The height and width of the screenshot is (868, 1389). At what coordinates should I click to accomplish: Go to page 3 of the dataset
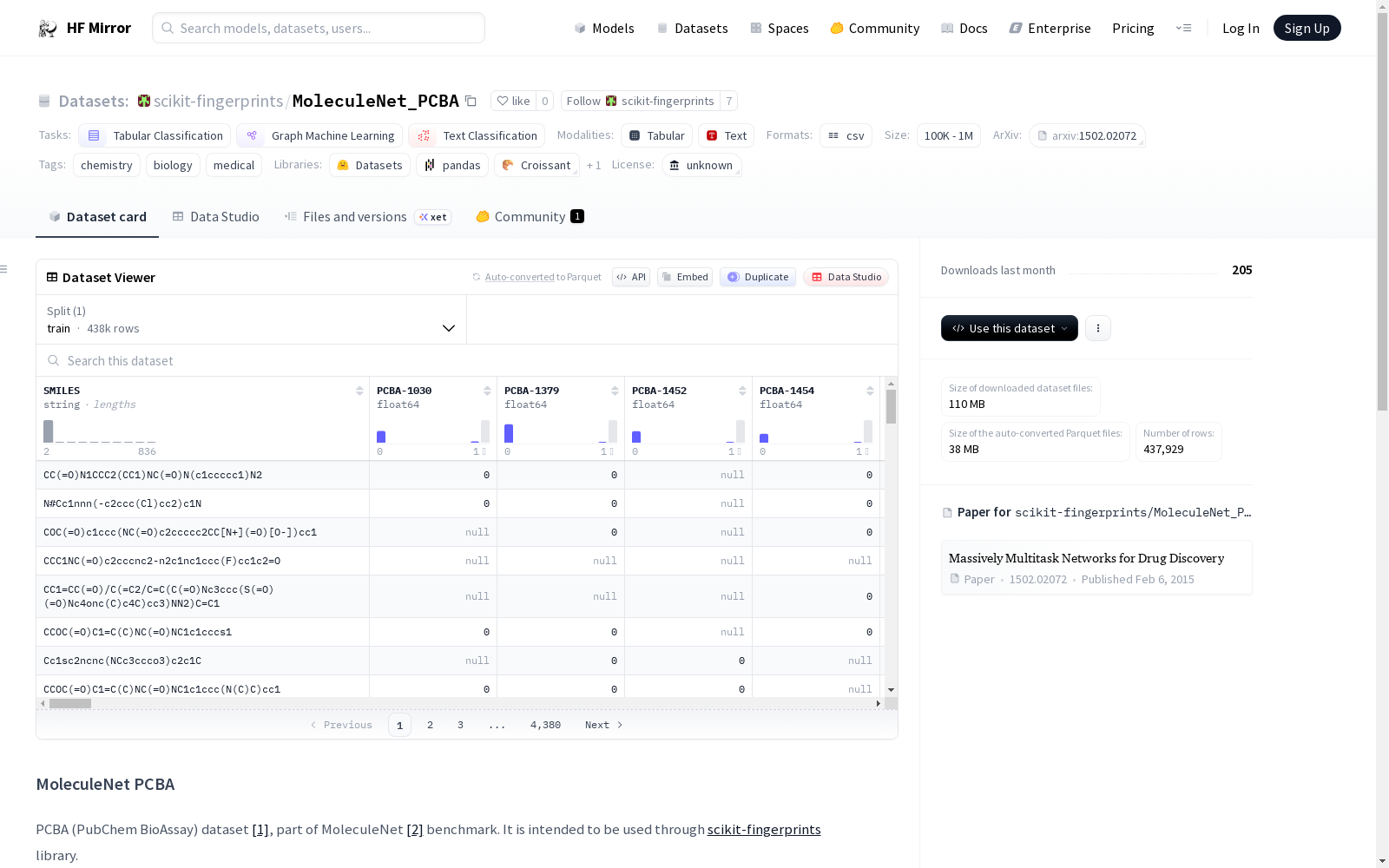pyautogui.click(x=460, y=725)
